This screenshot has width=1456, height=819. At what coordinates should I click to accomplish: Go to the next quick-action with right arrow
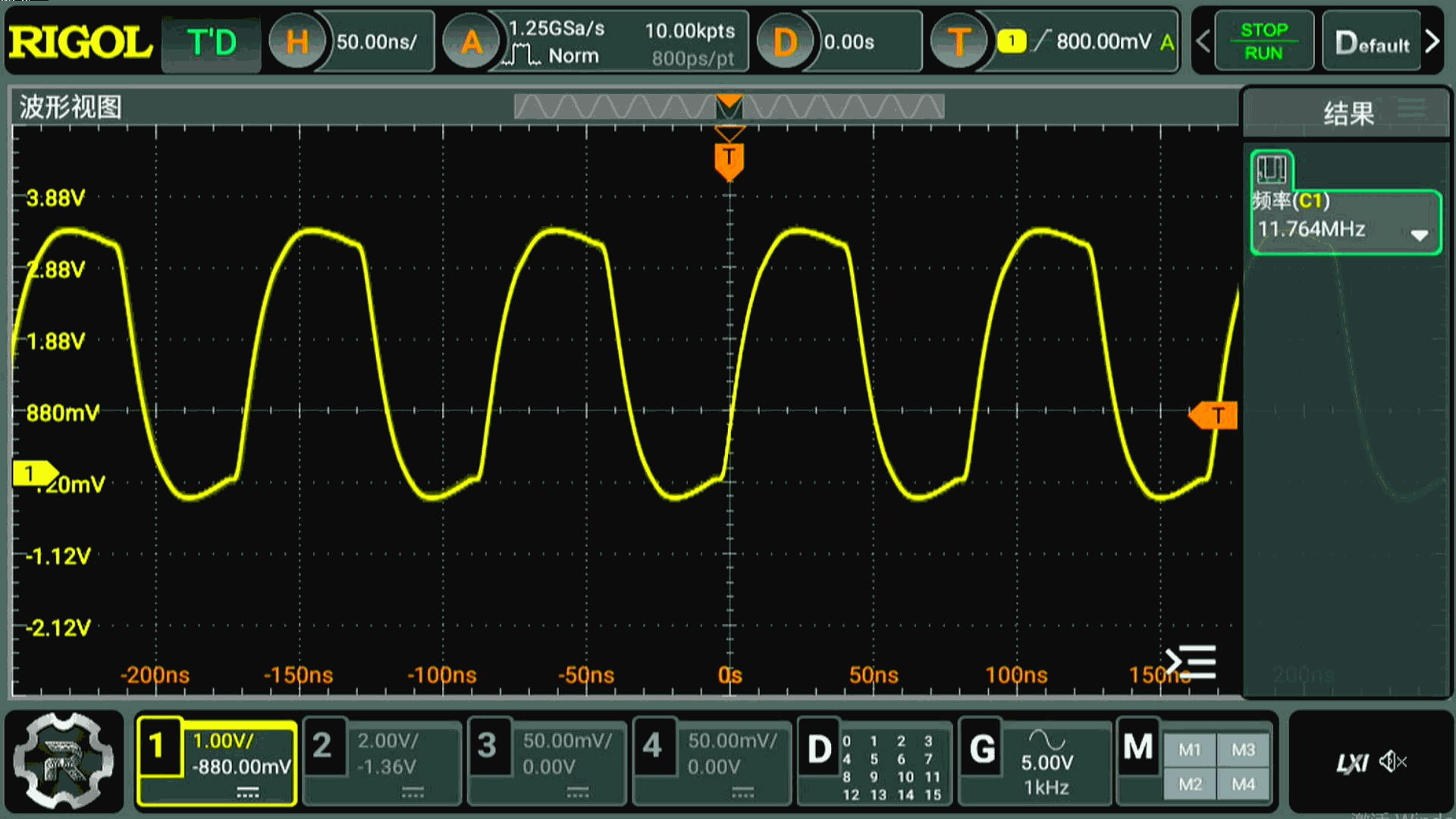(1432, 41)
